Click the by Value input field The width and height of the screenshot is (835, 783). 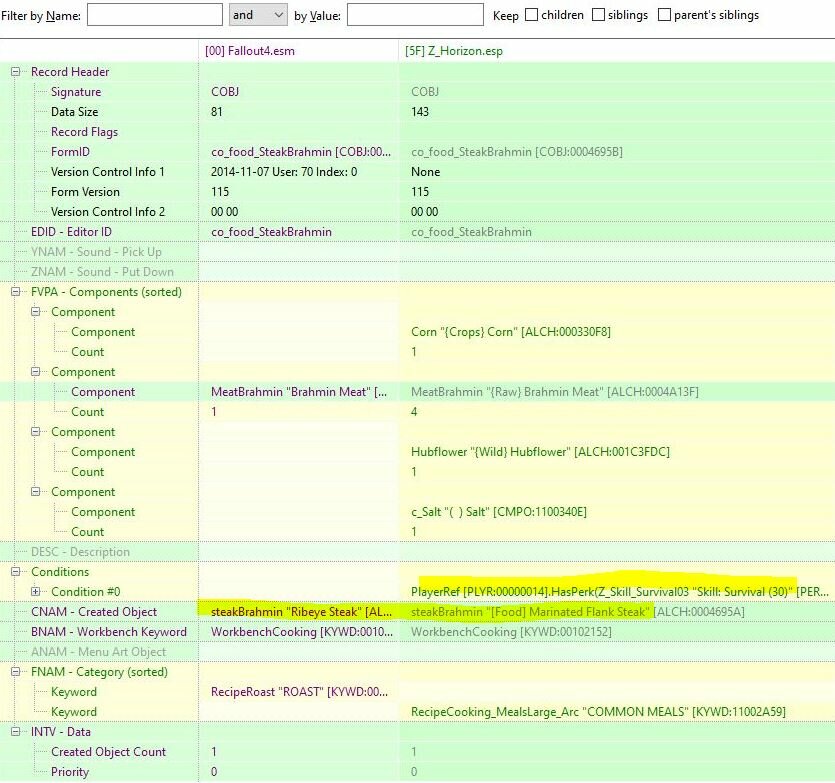click(415, 15)
